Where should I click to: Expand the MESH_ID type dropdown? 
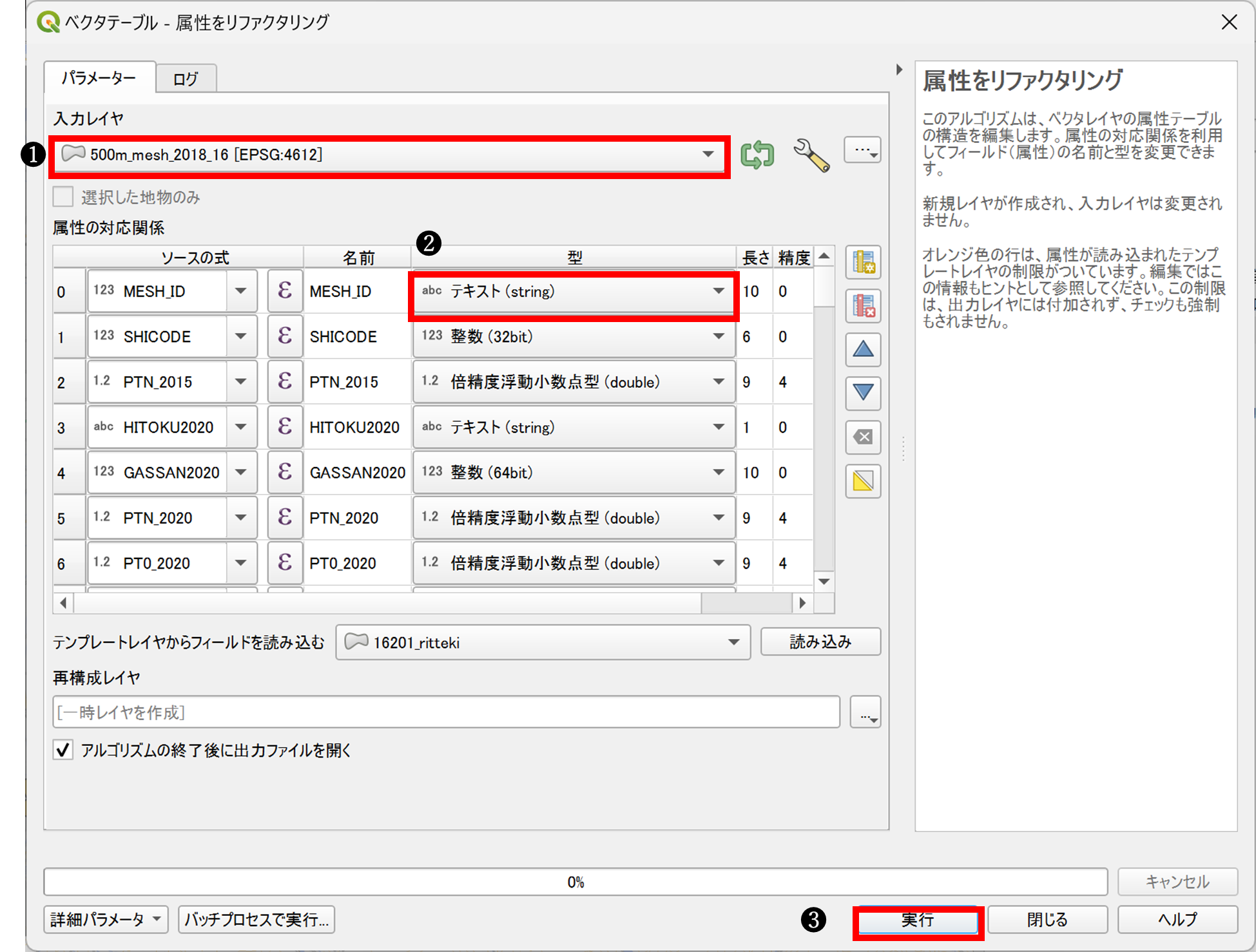tap(573, 291)
